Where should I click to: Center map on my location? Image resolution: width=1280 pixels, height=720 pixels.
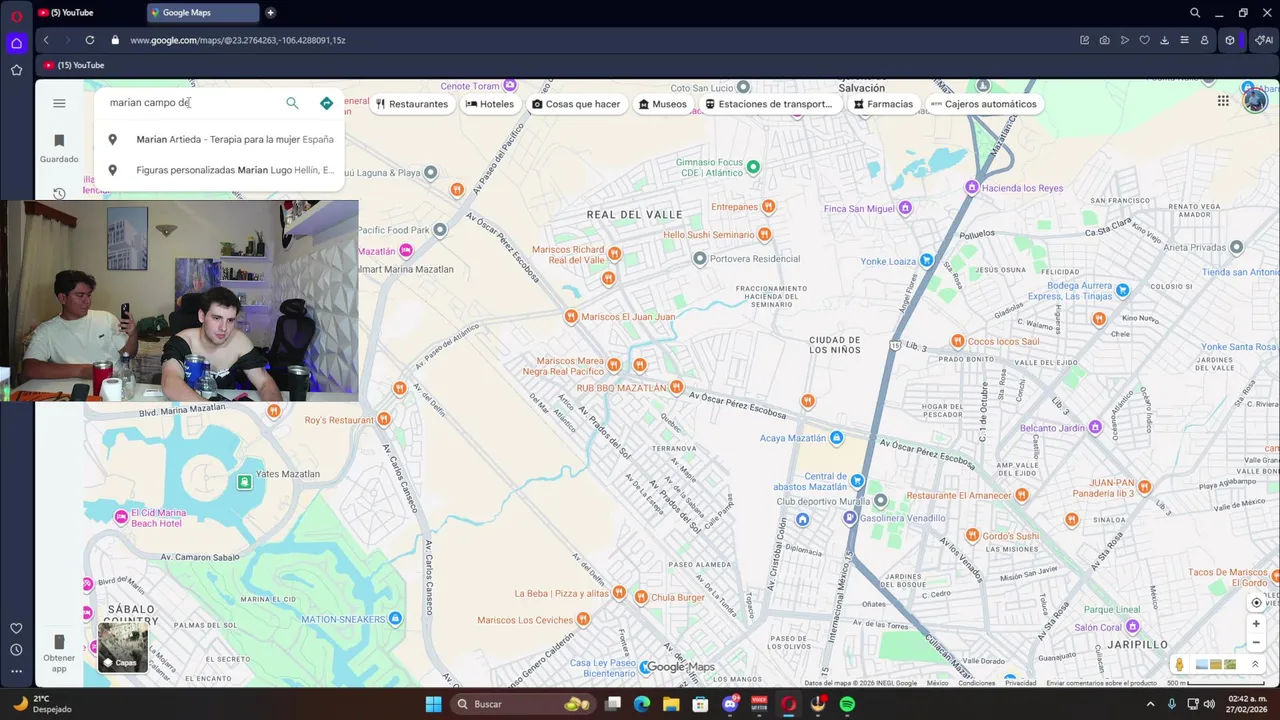pos(1257,603)
